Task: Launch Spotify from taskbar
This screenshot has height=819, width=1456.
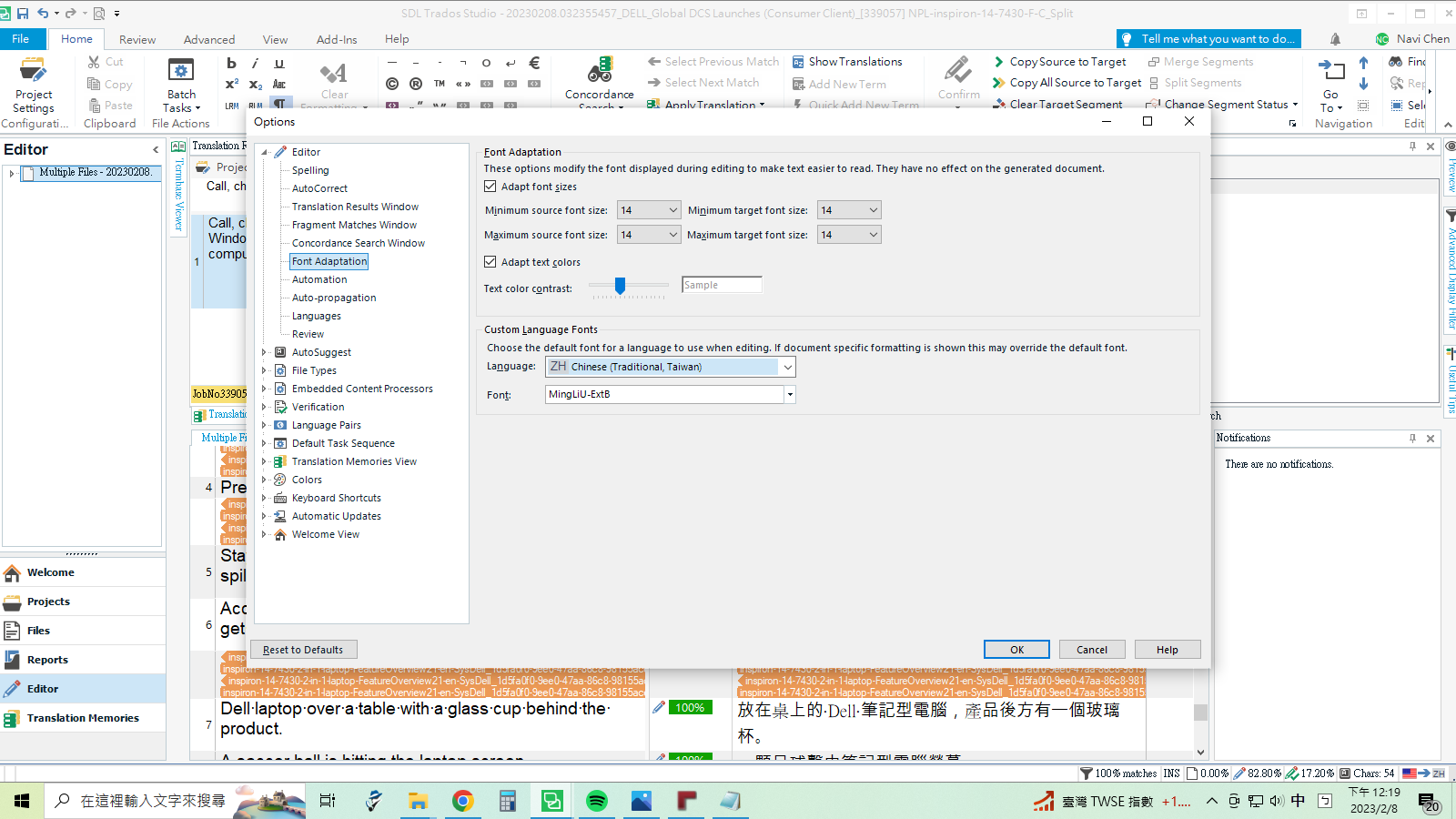Action: coord(597,801)
